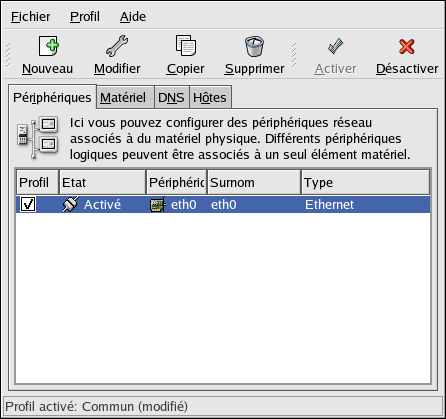Click the Surnom column header

pyautogui.click(x=254, y=182)
